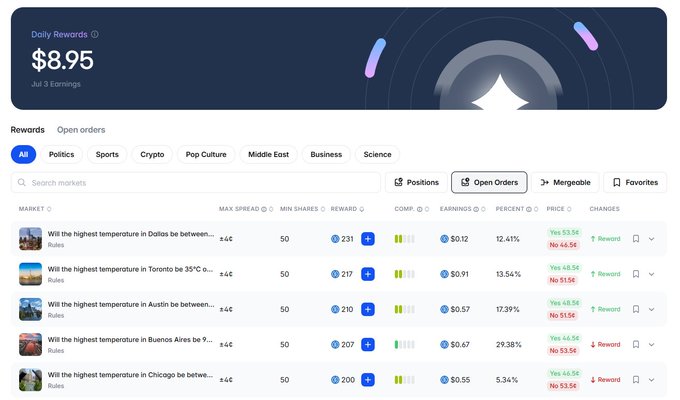Click No 51.5¢ on the Austin row
The width and height of the screenshot is (680, 400).
[x=562, y=315]
